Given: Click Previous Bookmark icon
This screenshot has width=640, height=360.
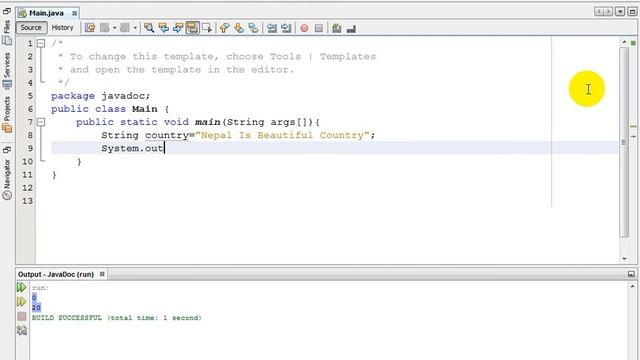Looking at the screenshot, I should click(x=224, y=28).
